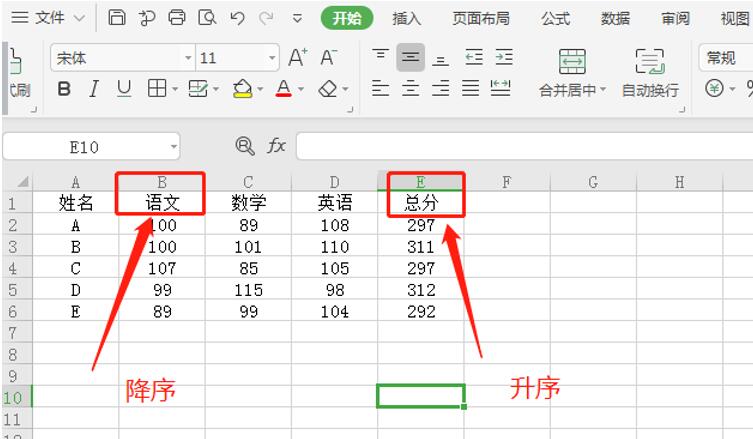Justify text alignment icon
Viewport: 753px width, 439px height.
point(470,88)
